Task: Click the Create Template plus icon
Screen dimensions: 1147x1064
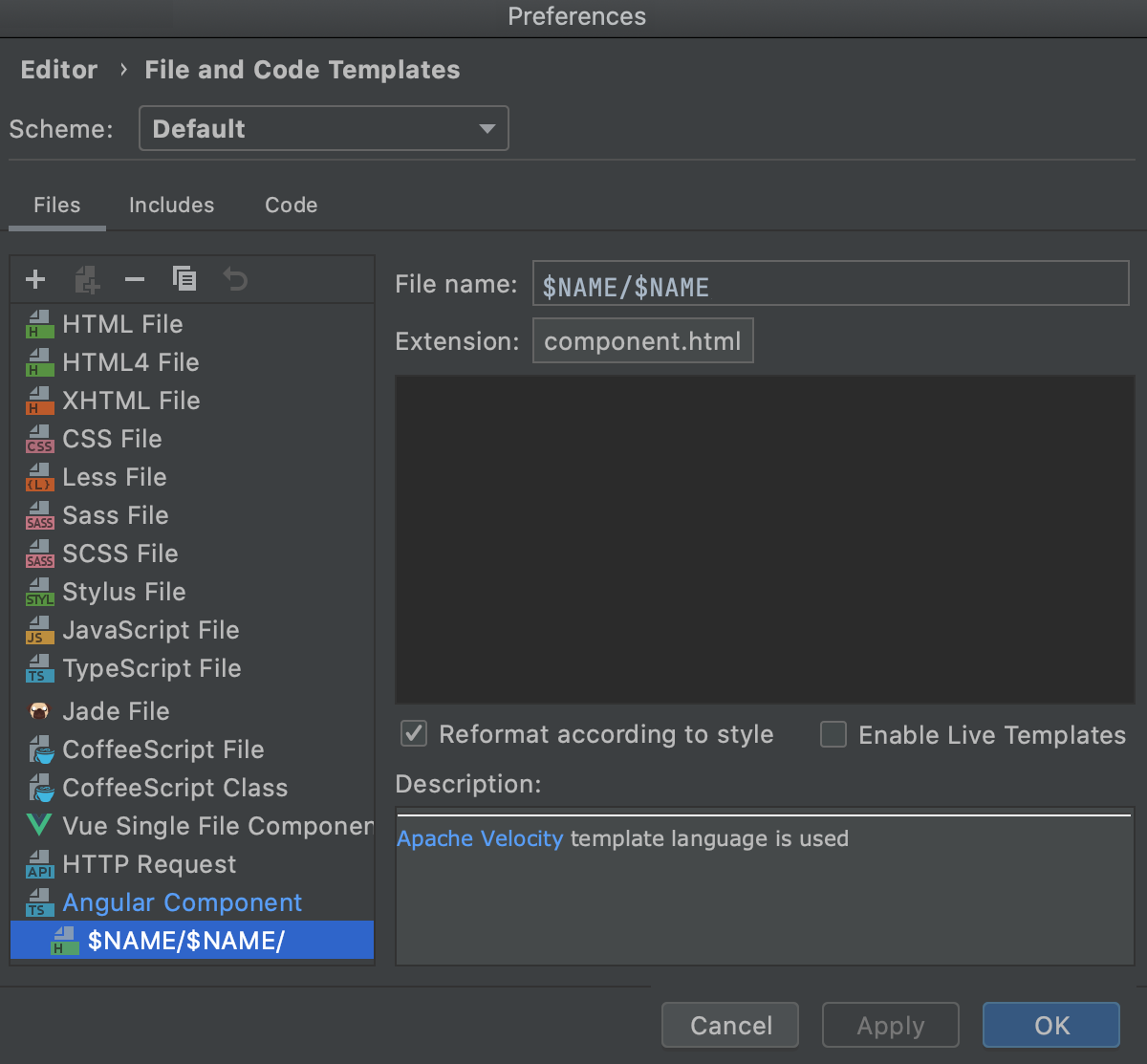Action: tap(35, 279)
